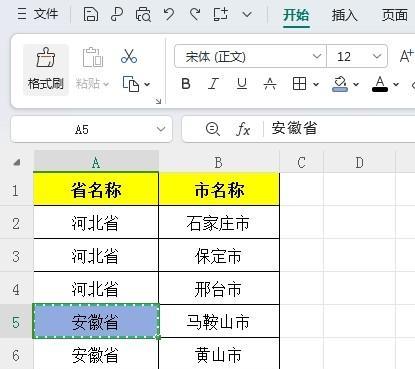Select row 4 header
The image size is (415, 369).
coord(16,288)
